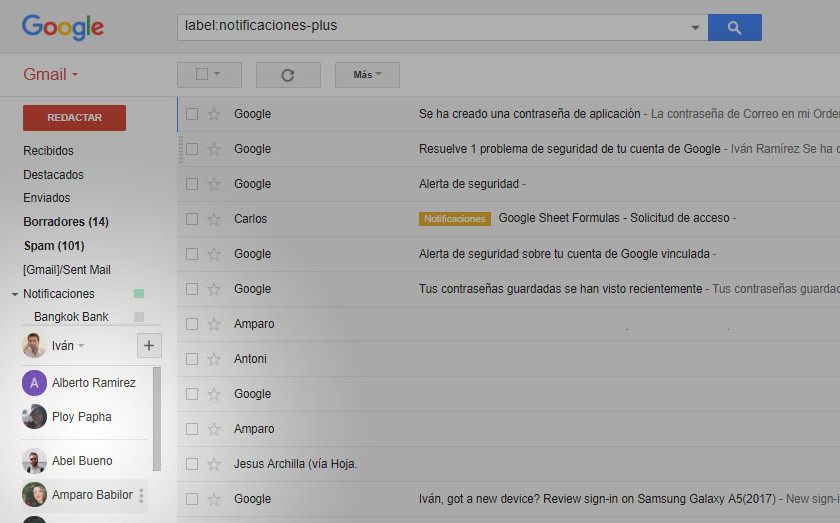
Task: Change the gray Bangkok Bank label color
Action: 139,317
